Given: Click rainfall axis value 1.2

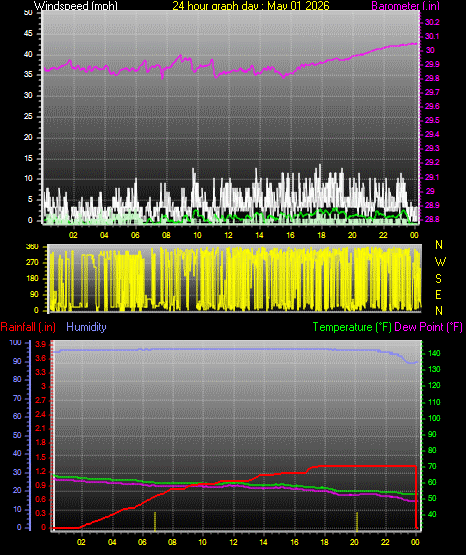Looking at the screenshot, I should (41, 471).
